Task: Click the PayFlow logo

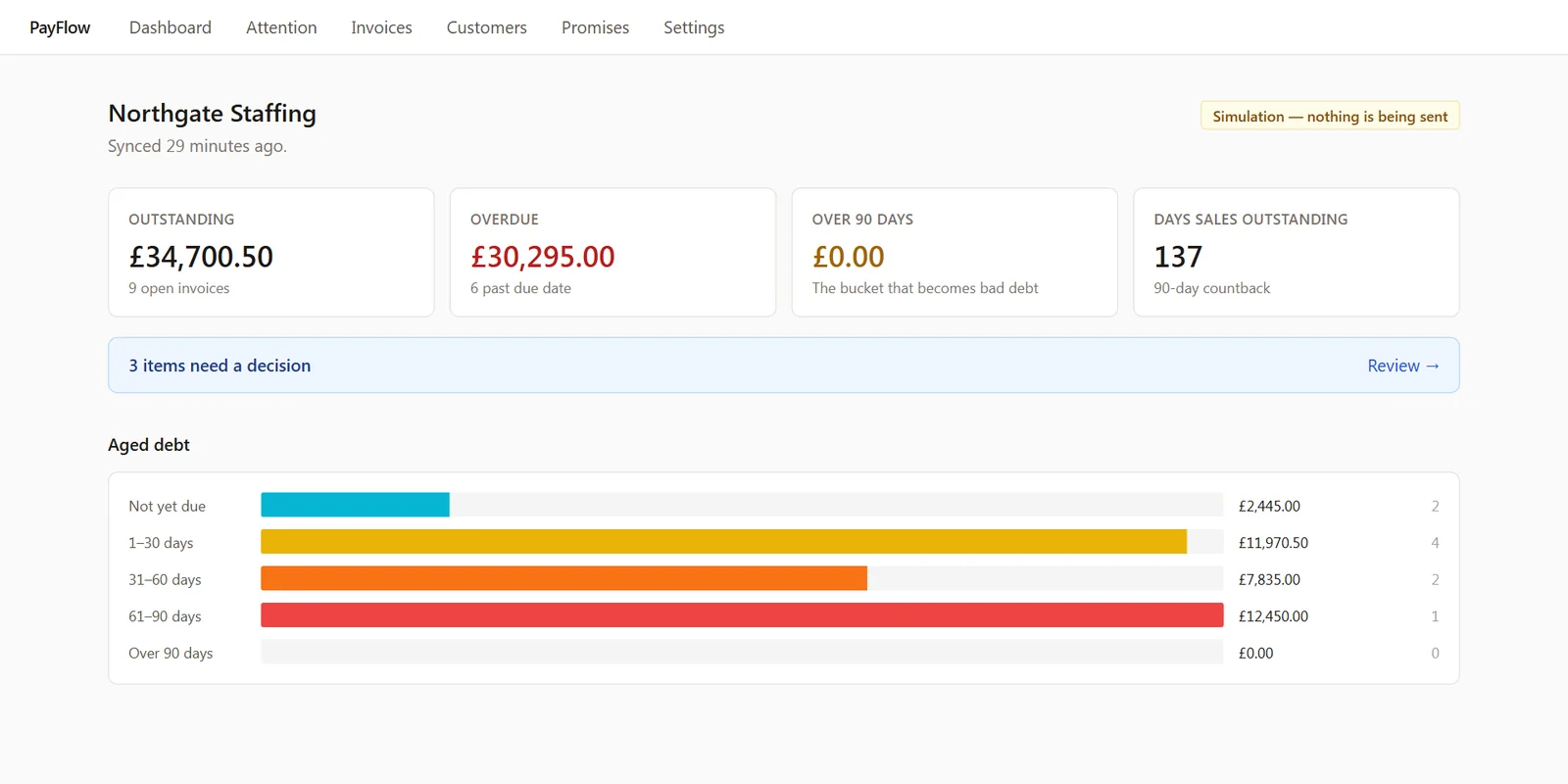Action: pos(60,27)
